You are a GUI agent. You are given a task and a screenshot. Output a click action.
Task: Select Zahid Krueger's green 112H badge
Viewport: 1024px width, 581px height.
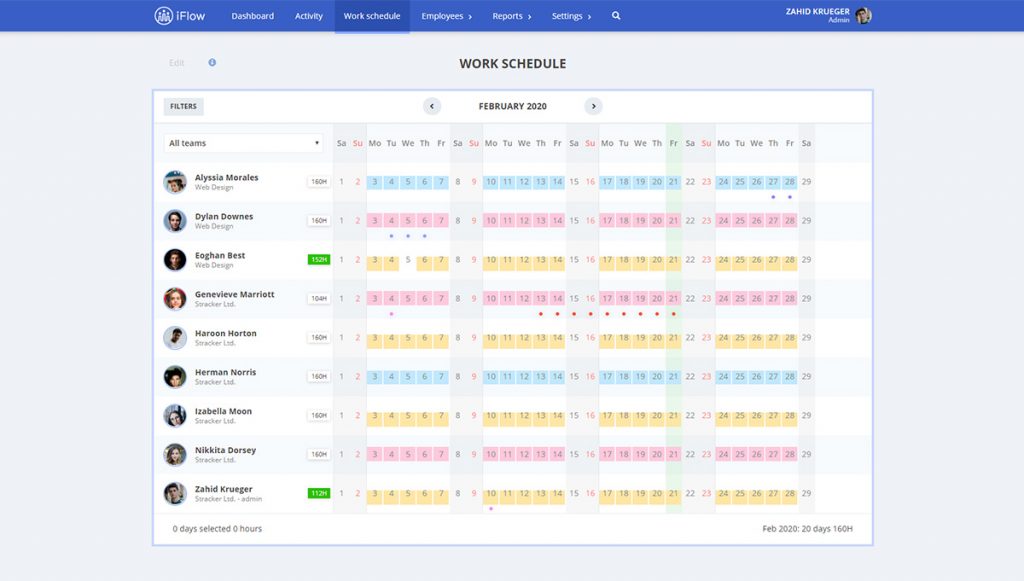[x=319, y=493]
